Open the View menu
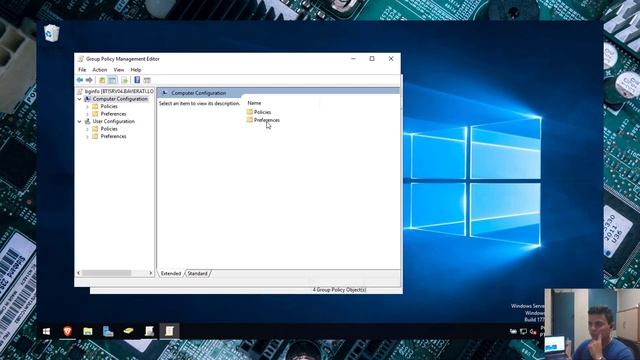Image resolution: width=640 pixels, height=360 pixels. tap(119, 70)
